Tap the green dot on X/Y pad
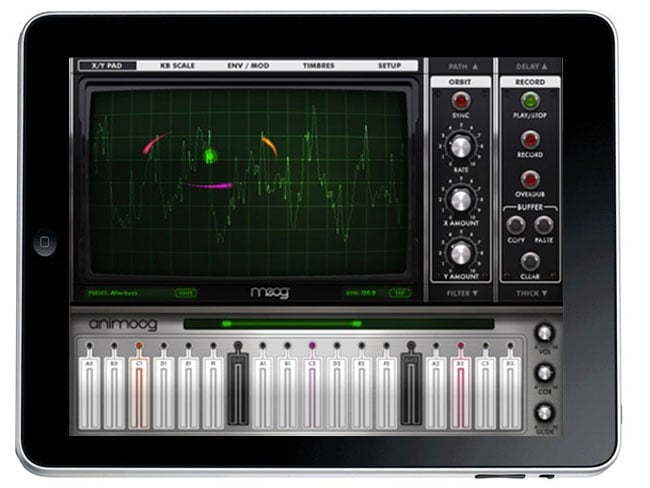The width and height of the screenshot is (650, 488). point(210,156)
